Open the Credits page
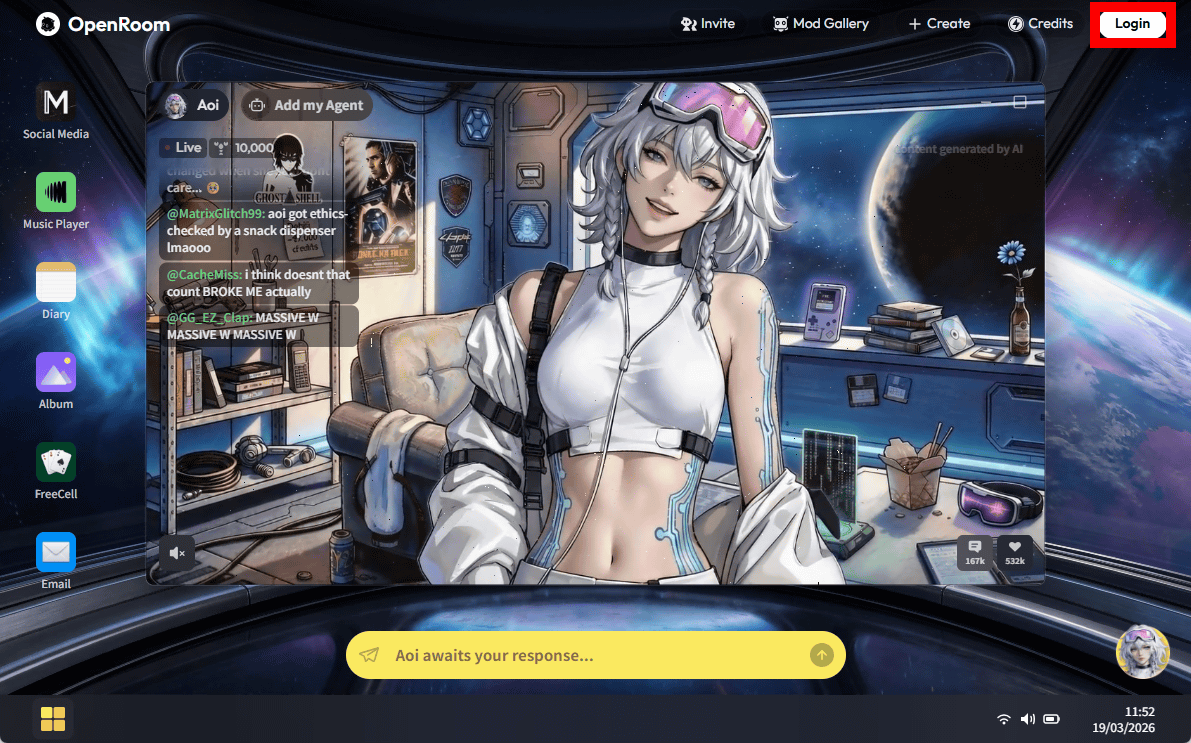The width and height of the screenshot is (1191, 743). [x=1041, y=24]
